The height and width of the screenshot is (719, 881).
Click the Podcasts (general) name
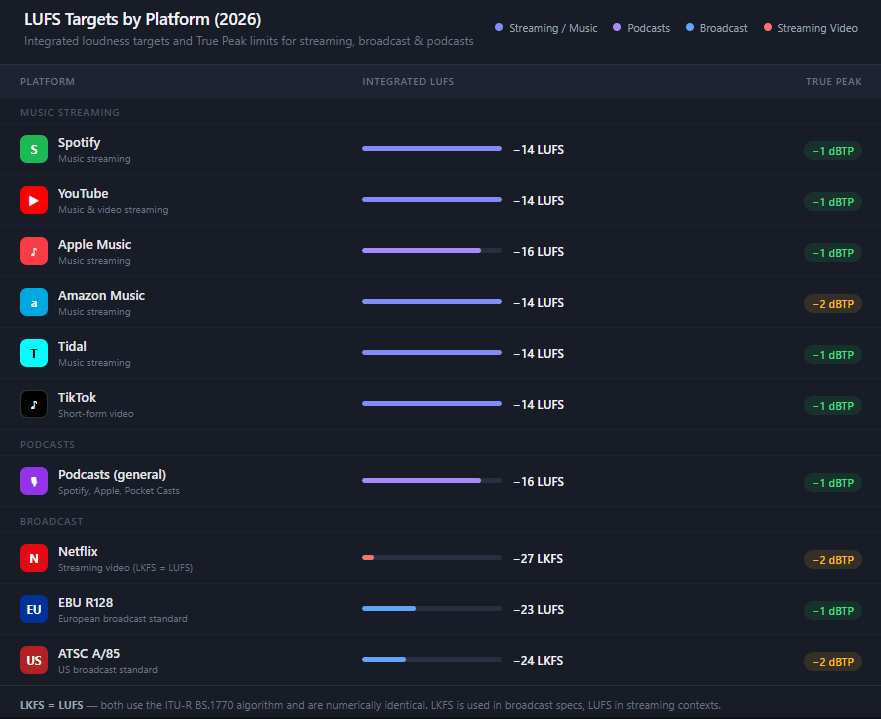coord(112,475)
